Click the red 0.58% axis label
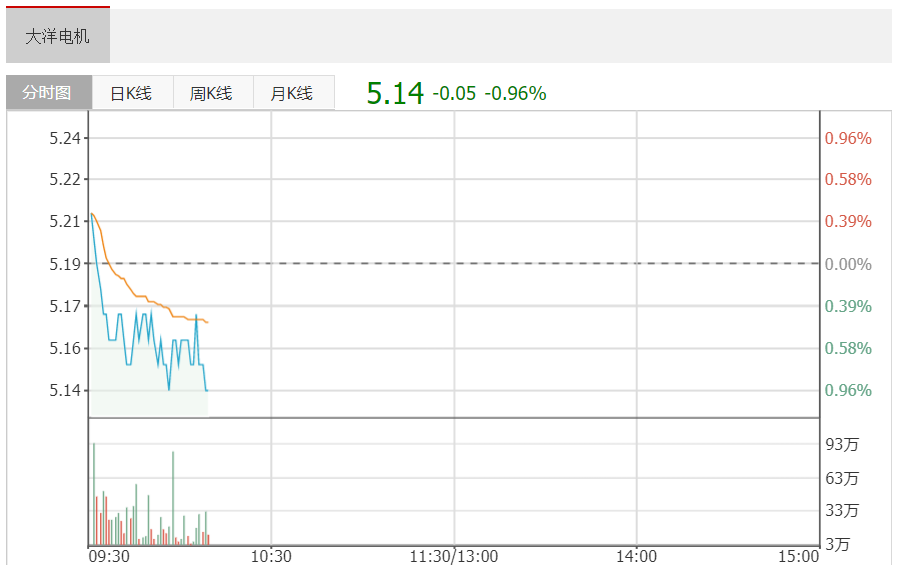 pyautogui.click(x=848, y=180)
